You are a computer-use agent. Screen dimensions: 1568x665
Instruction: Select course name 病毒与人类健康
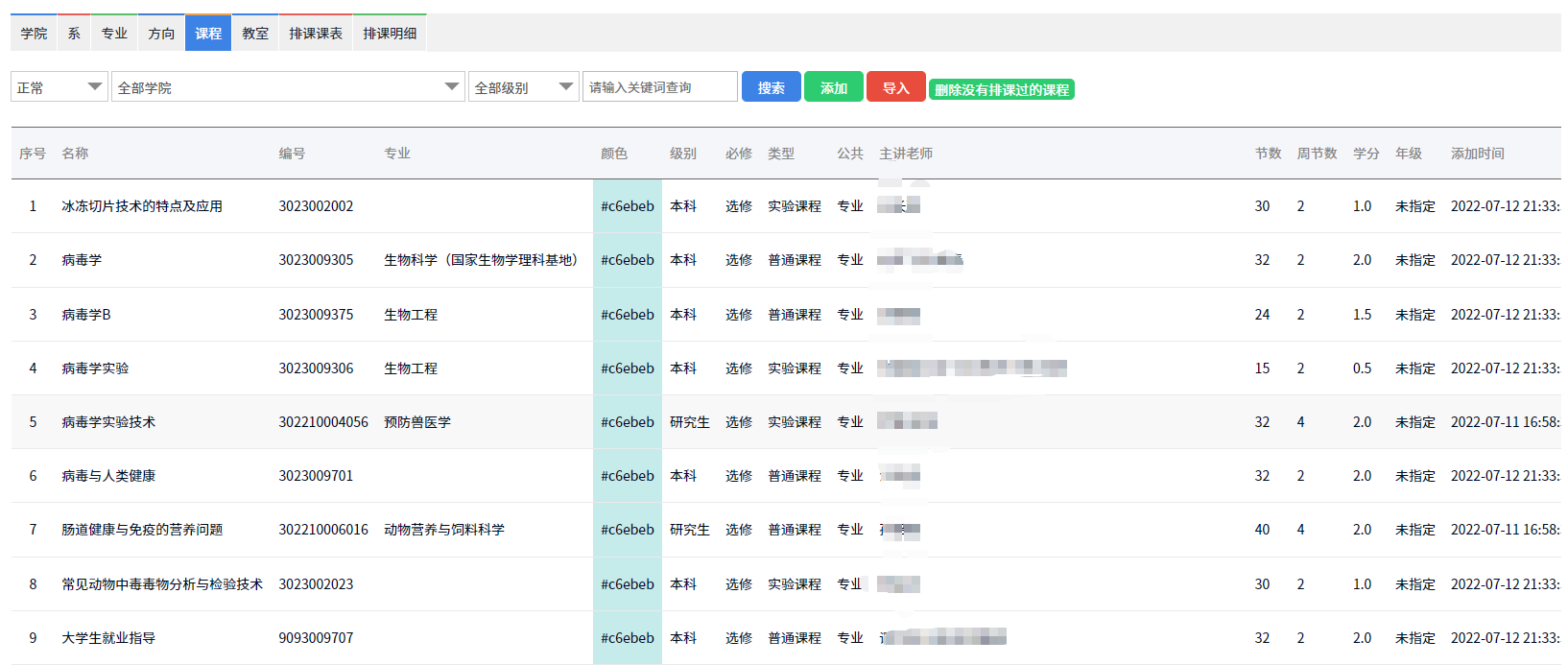pos(108,476)
